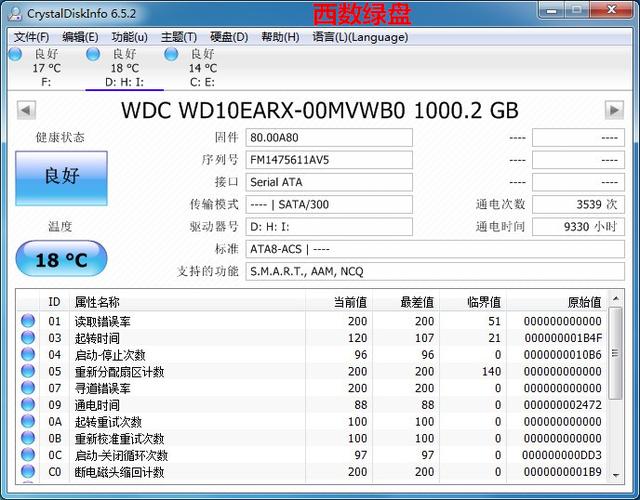Viewport: 640px width, 500px height.
Task: Click the 最差值 column header
Action: click(406, 302)
